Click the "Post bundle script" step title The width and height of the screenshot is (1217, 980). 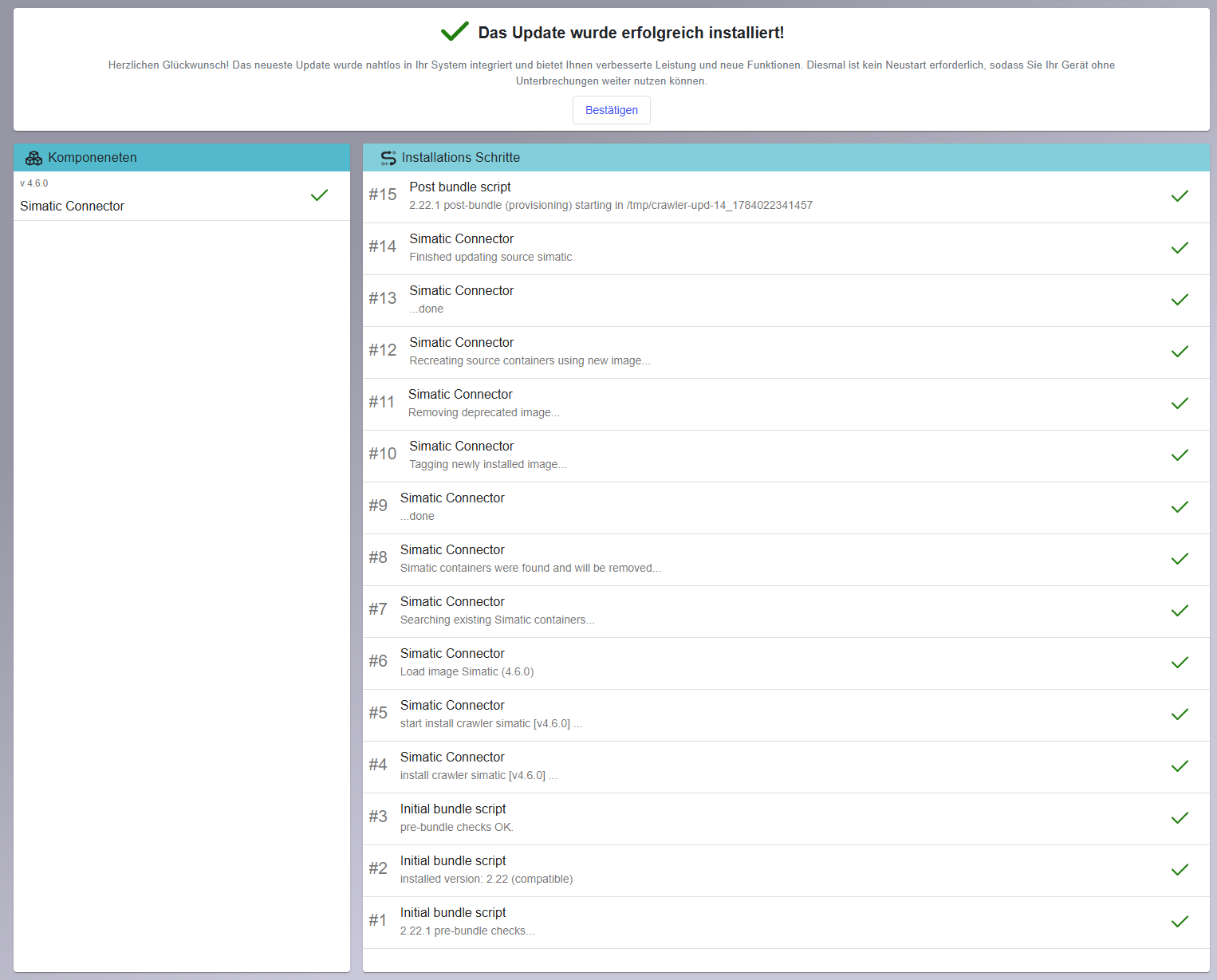[460, 187]
